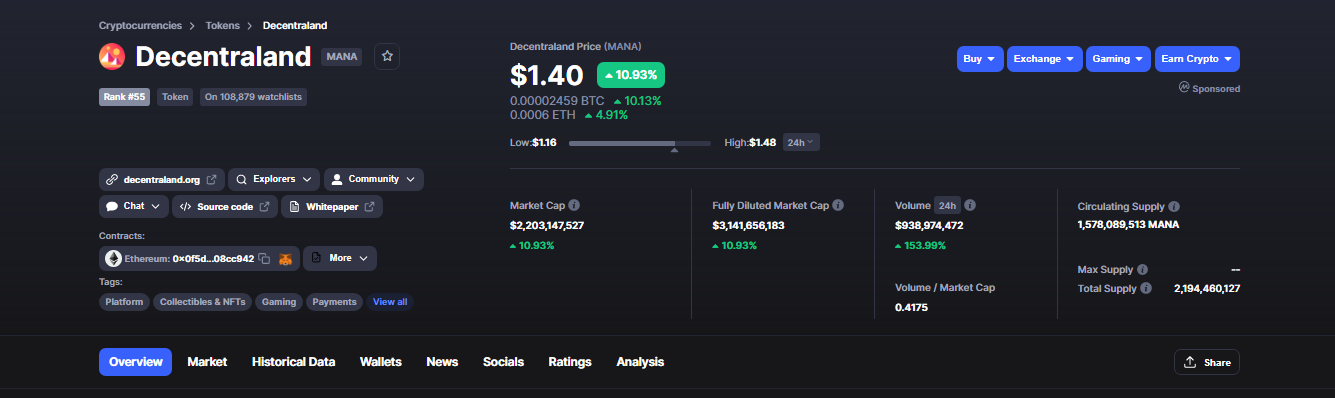Click the Sponsored info icon
This screenshot has height=398, width=1335.
coord(1184,87)
